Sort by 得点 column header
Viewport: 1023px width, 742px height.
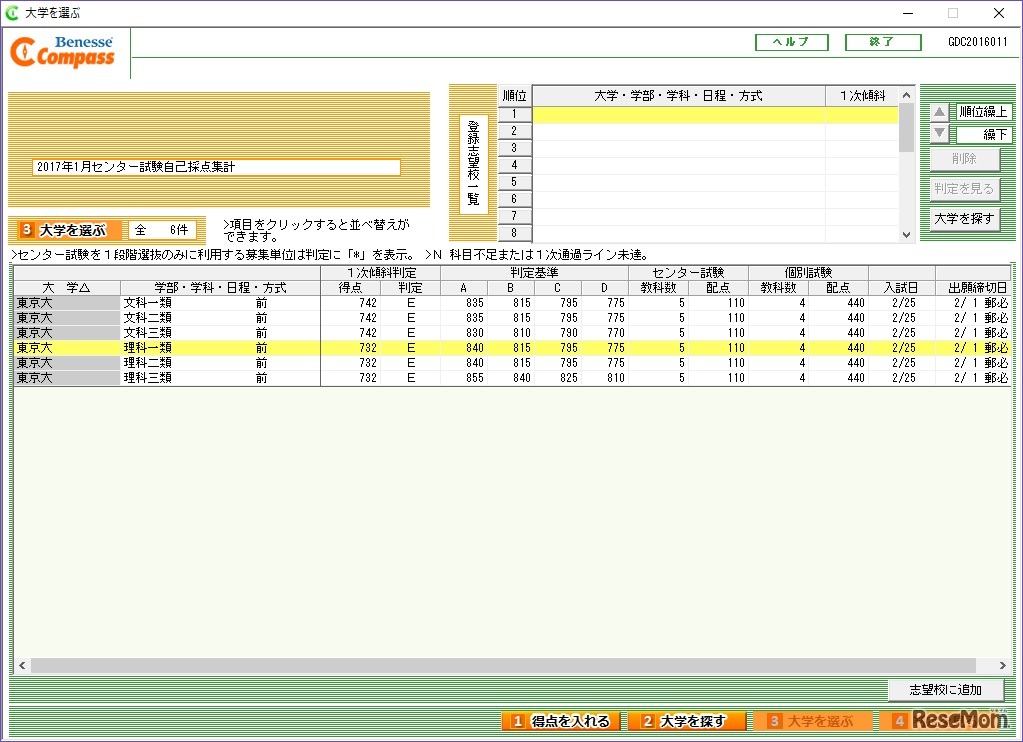(x=350, y=287)
